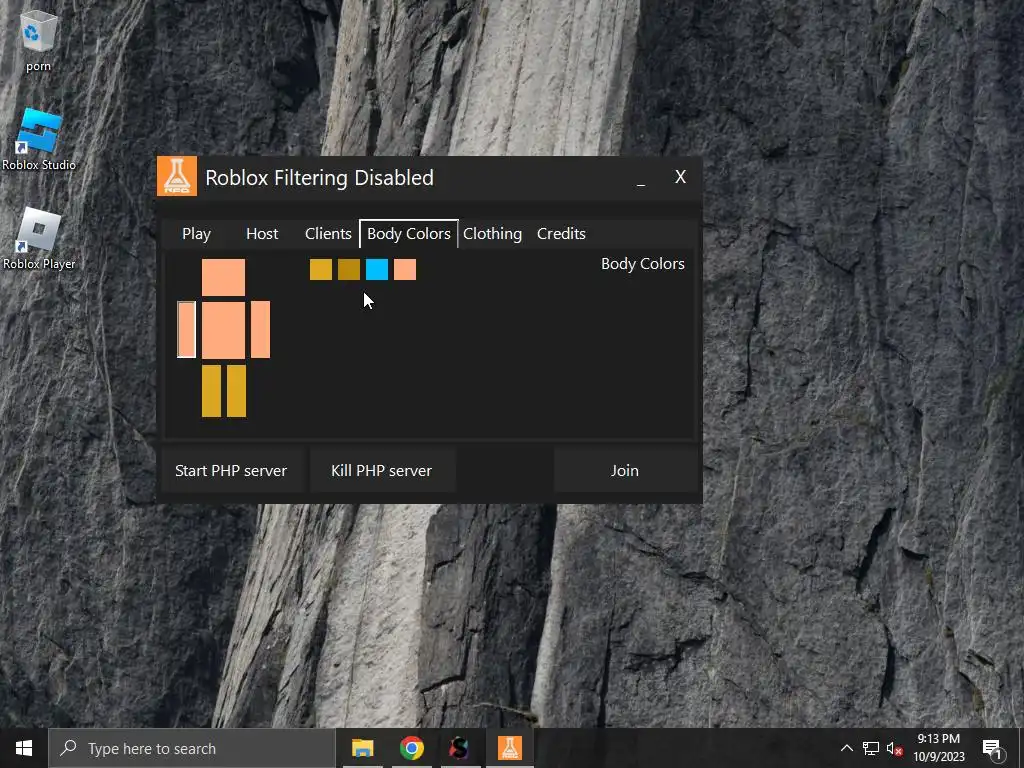Click the Join button

pos(624,470)
